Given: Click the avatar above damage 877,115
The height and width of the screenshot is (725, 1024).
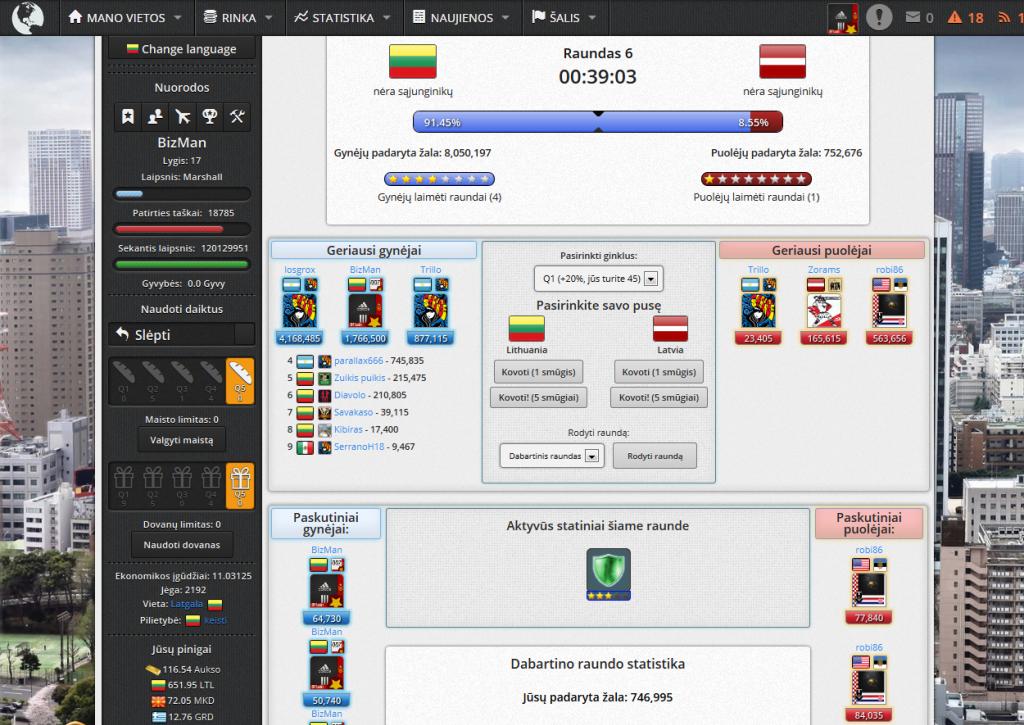Looking at the screenshot, I should click(x=430, y=310).
